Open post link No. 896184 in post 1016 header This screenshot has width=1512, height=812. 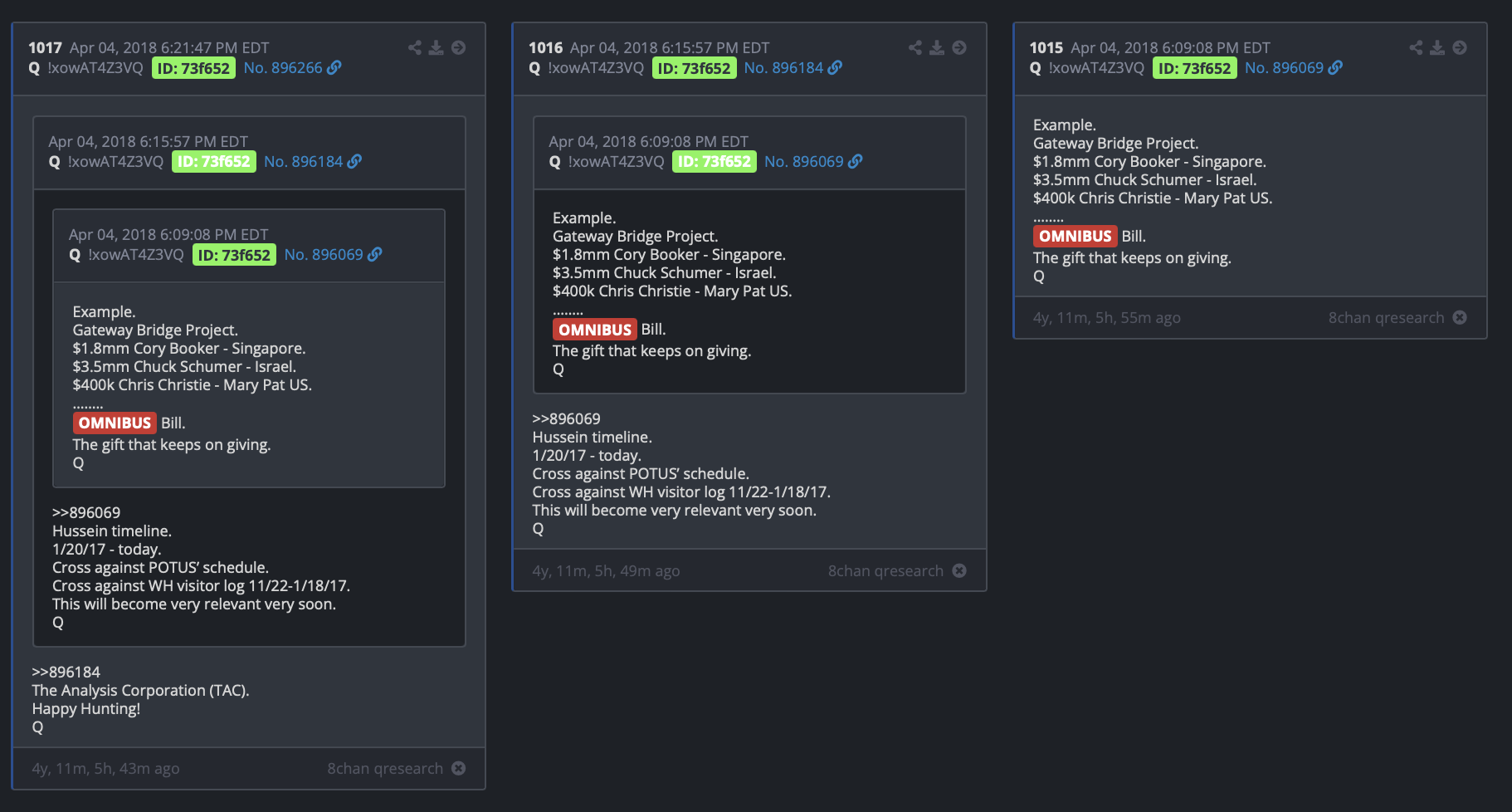(x=783, y=67)
